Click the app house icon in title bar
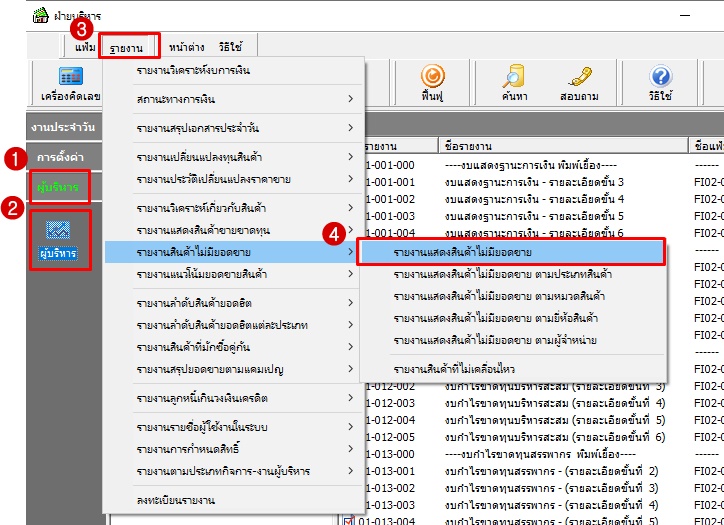 (41, 15)
